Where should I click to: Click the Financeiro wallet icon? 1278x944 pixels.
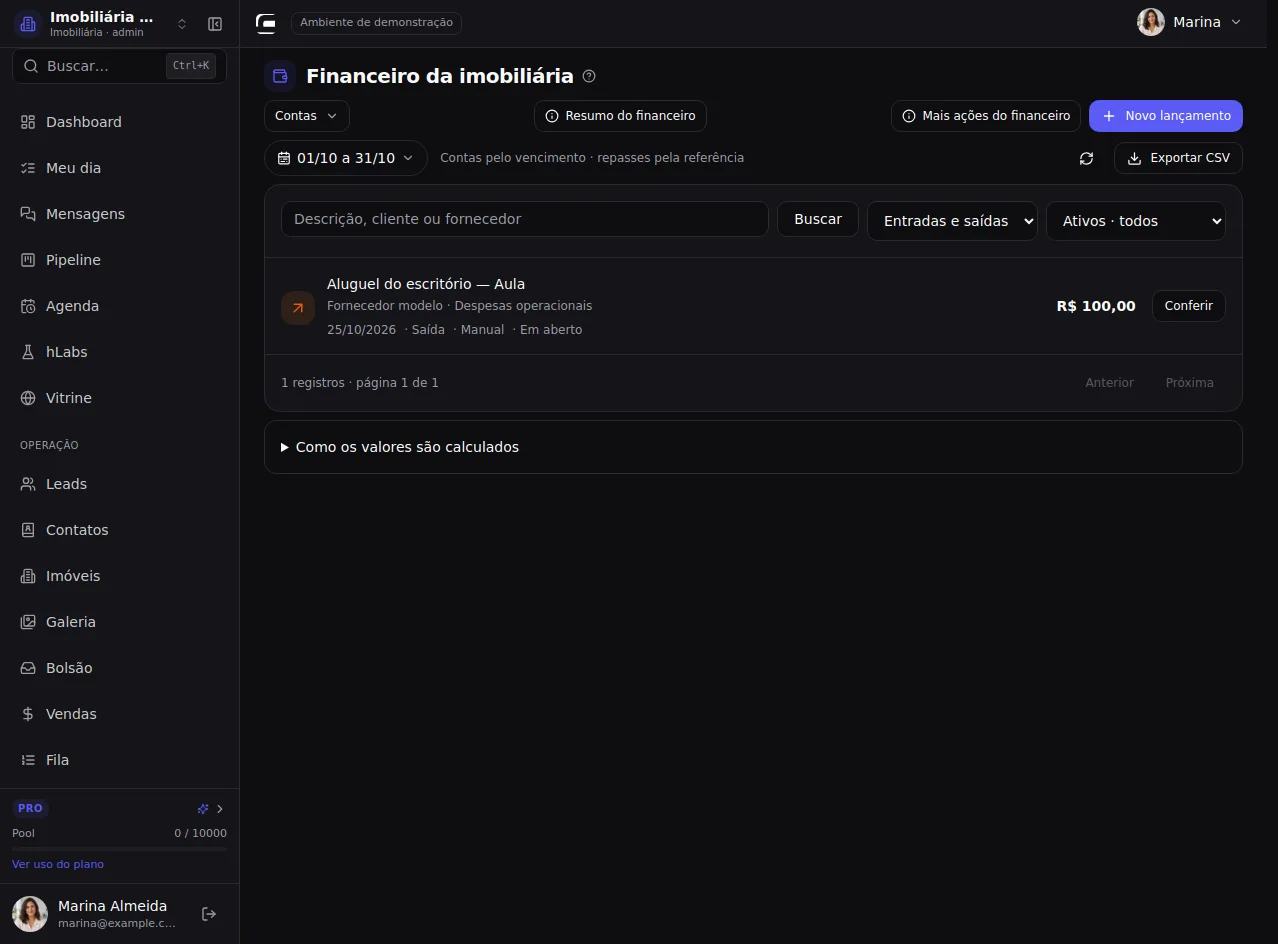coord(280,76)
